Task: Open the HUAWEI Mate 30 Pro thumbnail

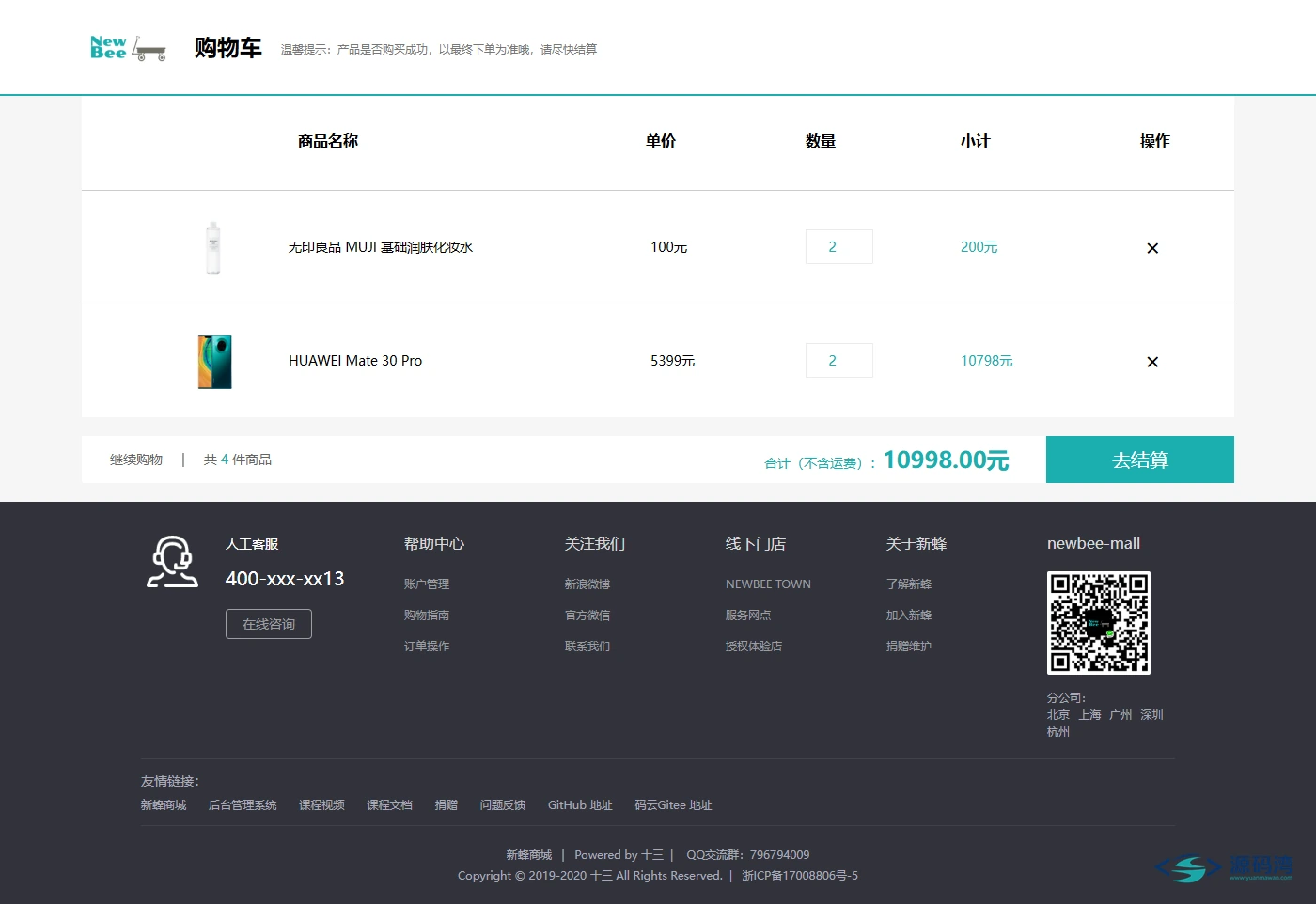Action: click(214, 362)
